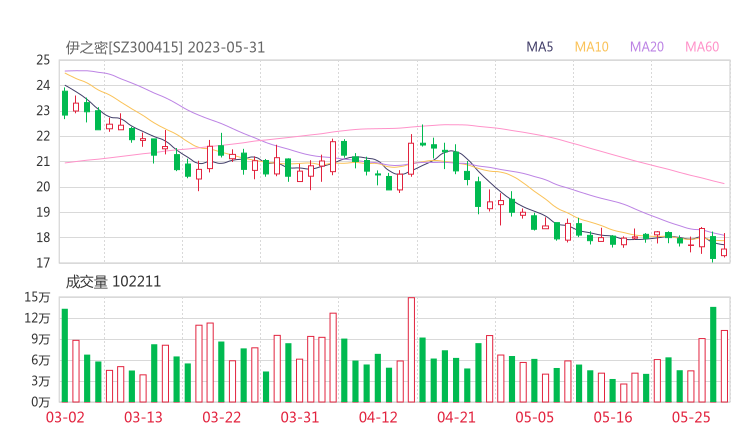Viewport: 740px width, 440px height.
Task: Click the last red candlestick near 17.5
Action: tap(724, 252)
